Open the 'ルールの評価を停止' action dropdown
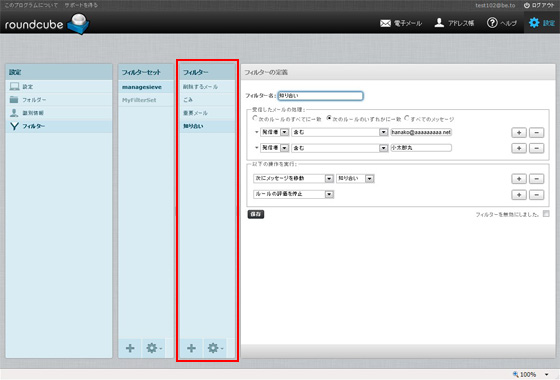Image resolution: width=560 pixels, height=380 pixels. [293, 194]
